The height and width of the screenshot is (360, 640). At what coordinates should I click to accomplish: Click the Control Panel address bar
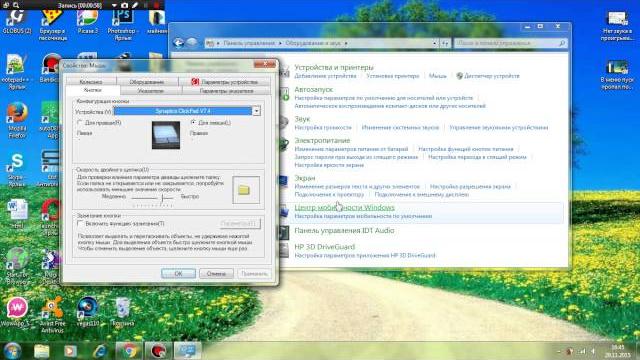(x=322, y=43)
